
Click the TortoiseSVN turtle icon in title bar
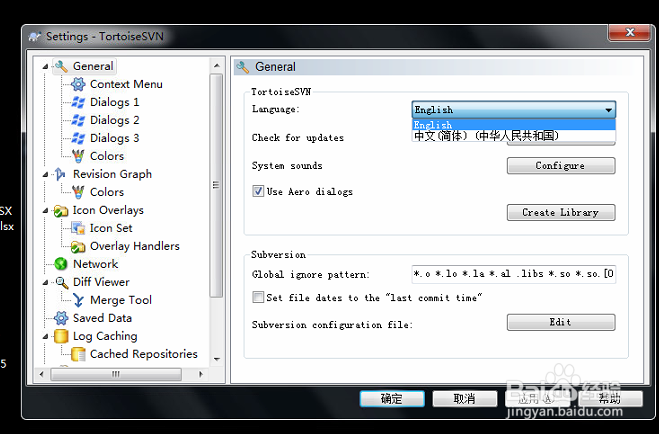[x=35, y=37]
